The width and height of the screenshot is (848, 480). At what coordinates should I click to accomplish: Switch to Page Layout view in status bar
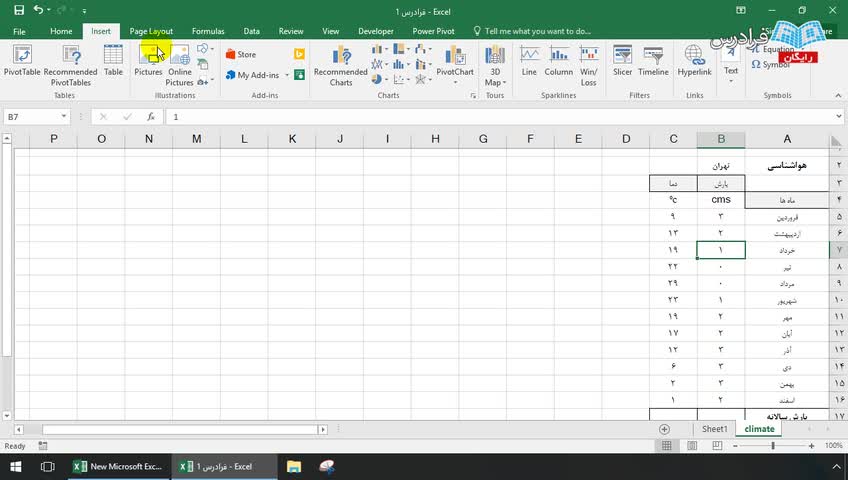point(692,445)
